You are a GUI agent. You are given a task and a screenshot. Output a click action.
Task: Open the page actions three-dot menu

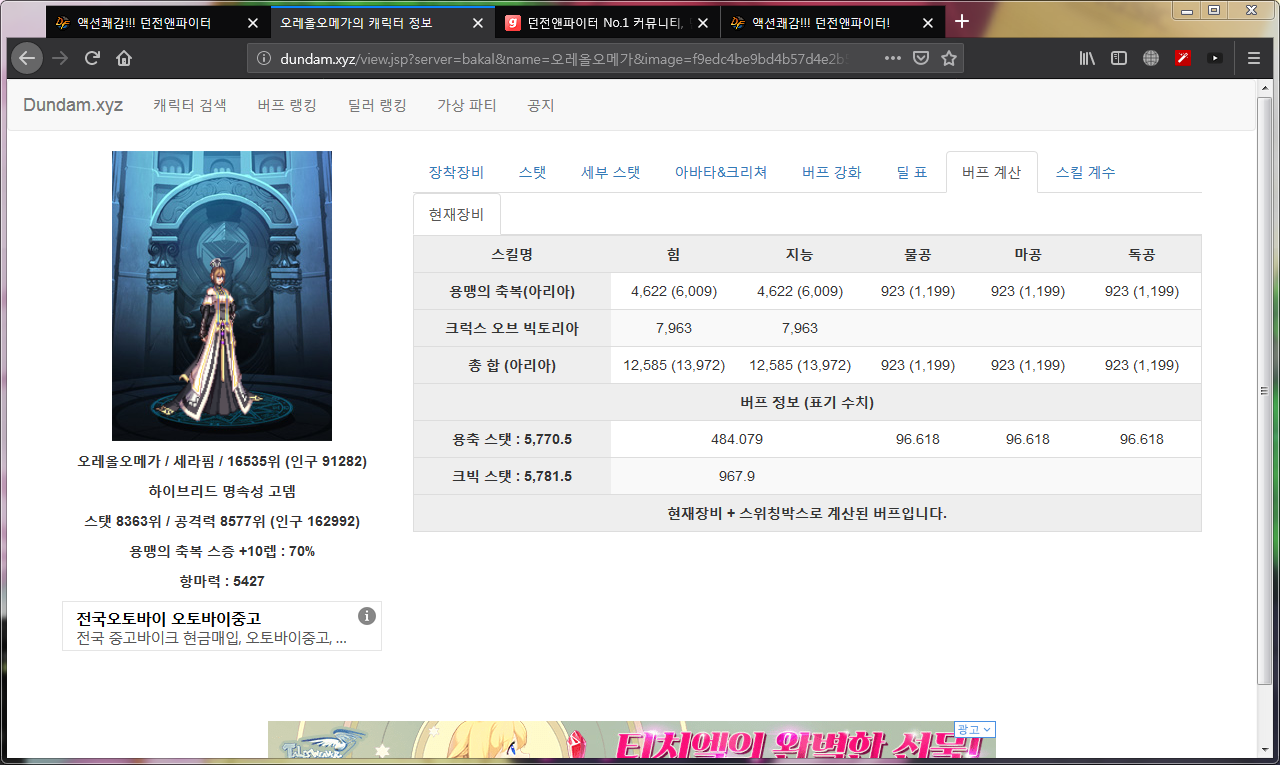893,58
